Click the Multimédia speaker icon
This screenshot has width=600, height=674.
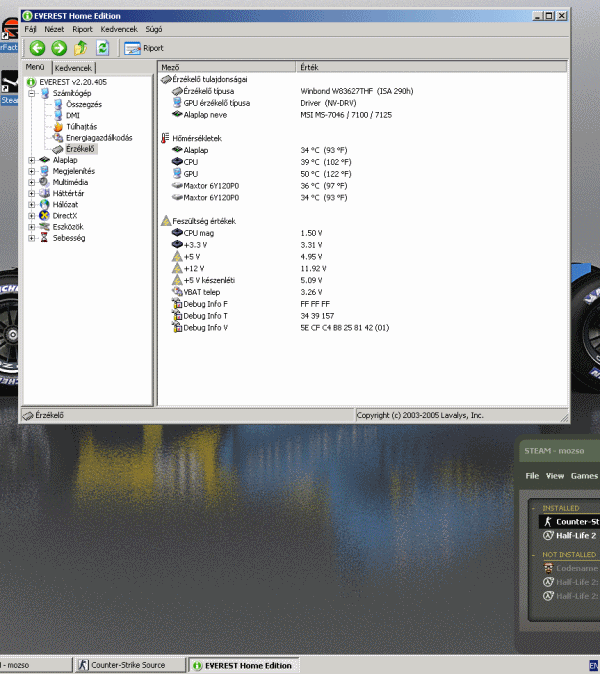44,182
